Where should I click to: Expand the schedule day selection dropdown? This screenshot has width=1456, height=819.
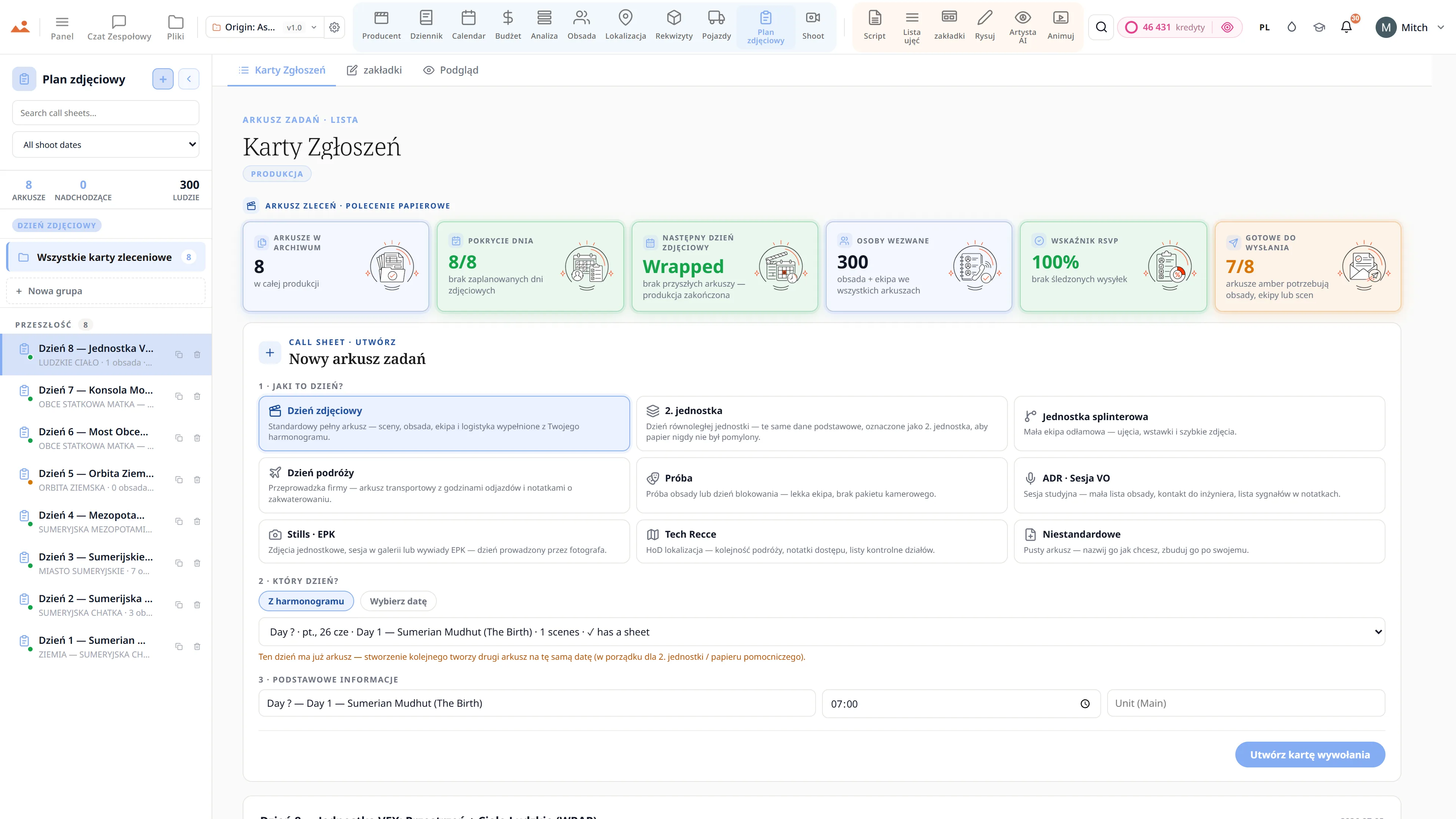(821, 631)
